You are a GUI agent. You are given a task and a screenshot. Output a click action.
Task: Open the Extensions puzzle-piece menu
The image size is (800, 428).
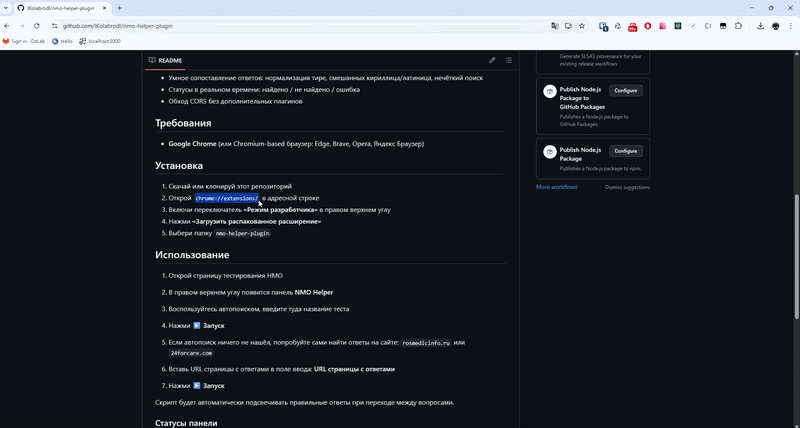tap(738, 26)
